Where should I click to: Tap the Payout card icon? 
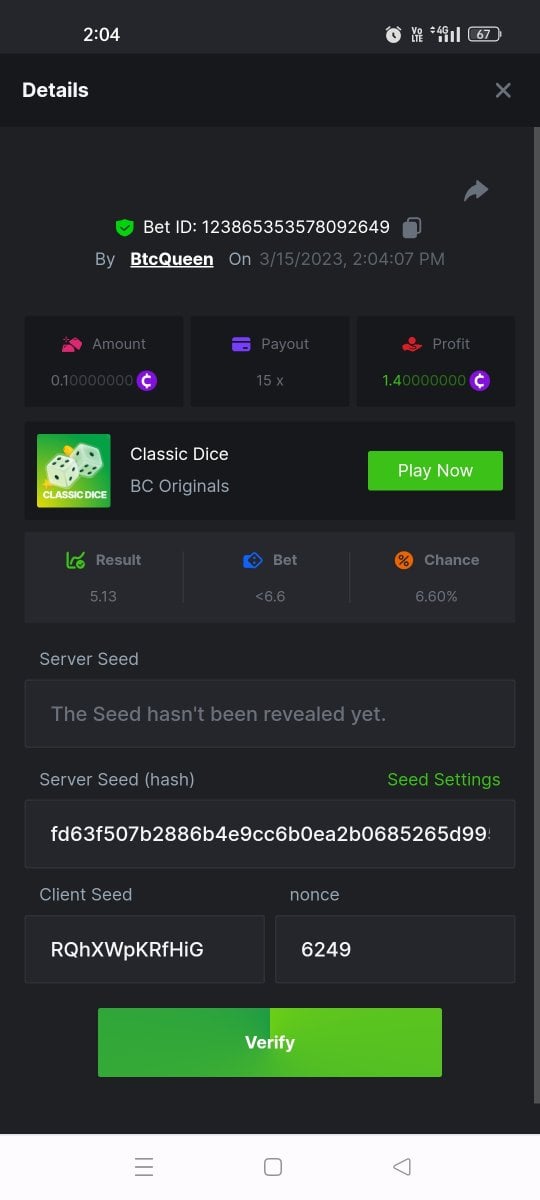tap(241, 344)
